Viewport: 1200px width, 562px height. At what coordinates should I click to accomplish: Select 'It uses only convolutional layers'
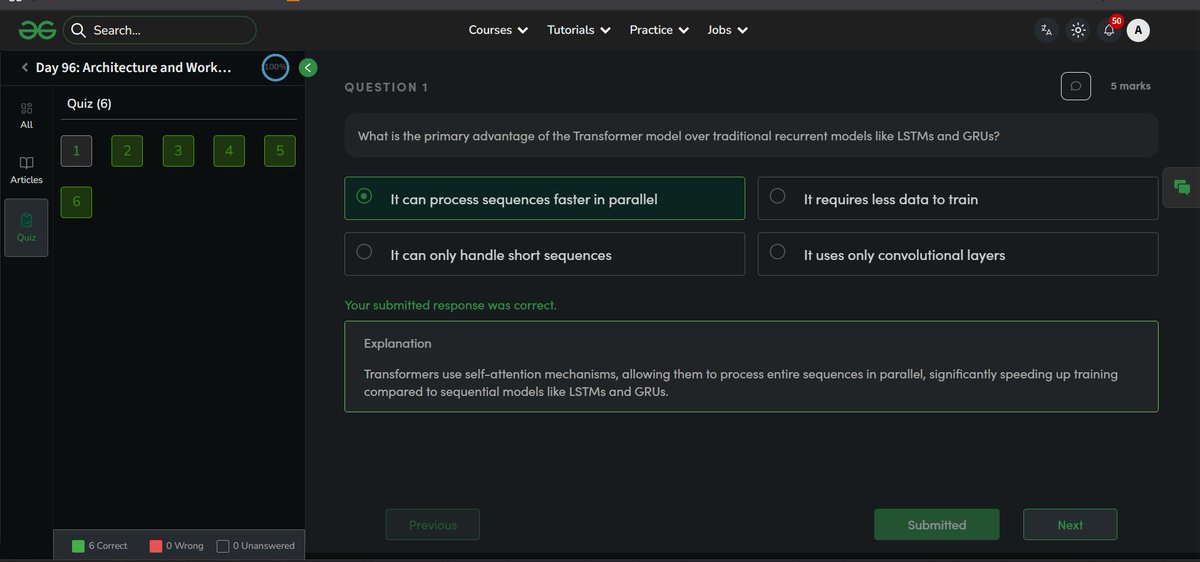tap(958, 254)
